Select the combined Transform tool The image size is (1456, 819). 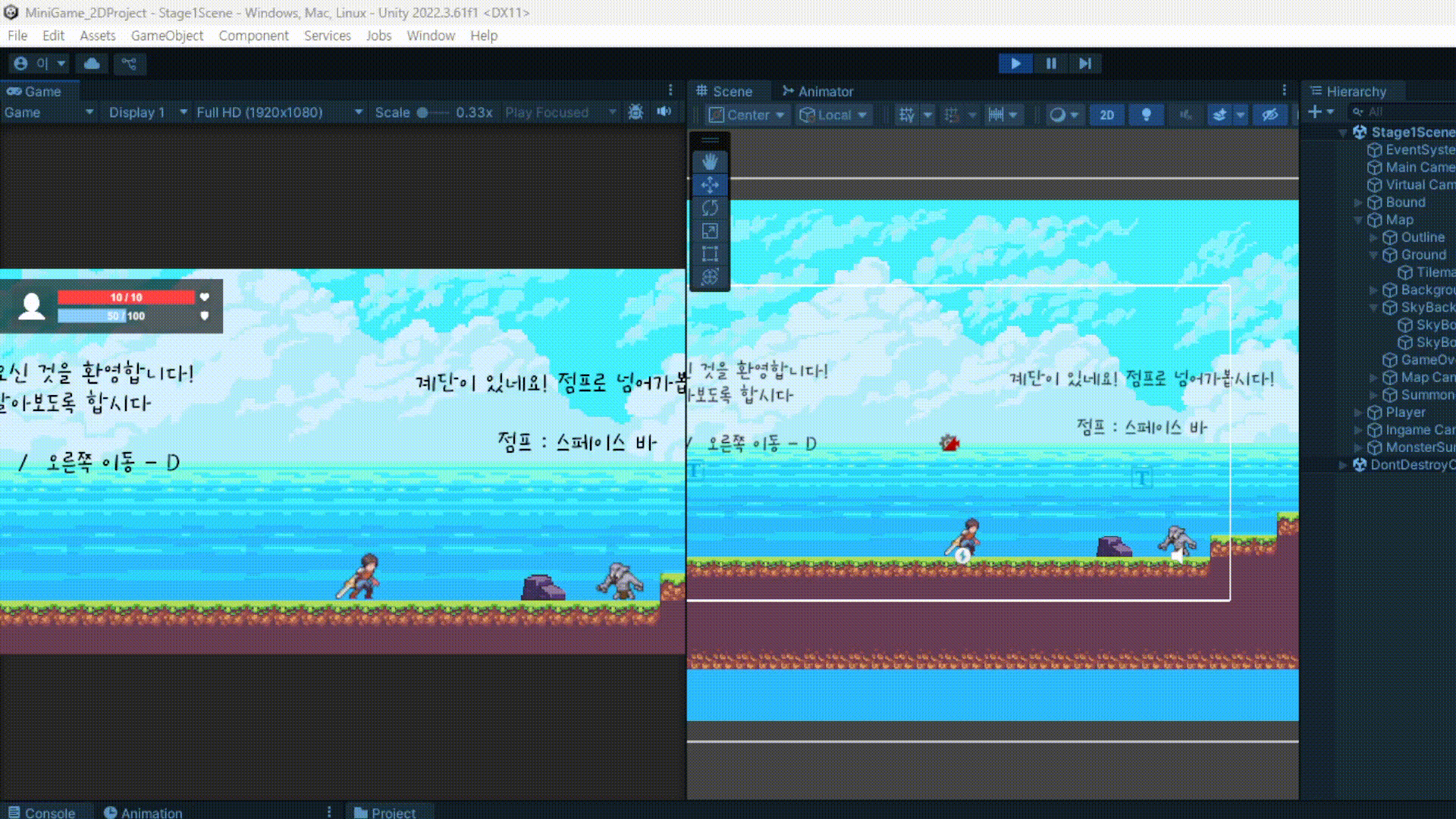point(710,277)
